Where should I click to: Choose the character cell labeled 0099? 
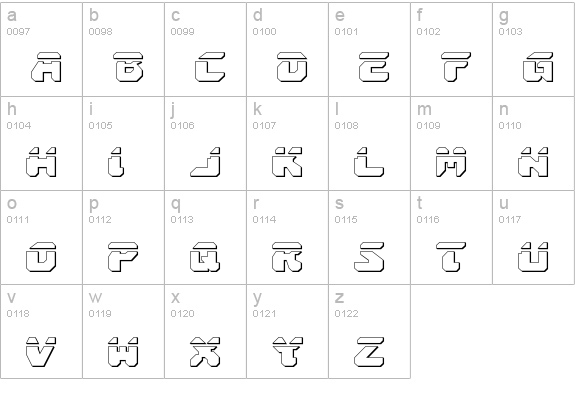tap(205, 50)
